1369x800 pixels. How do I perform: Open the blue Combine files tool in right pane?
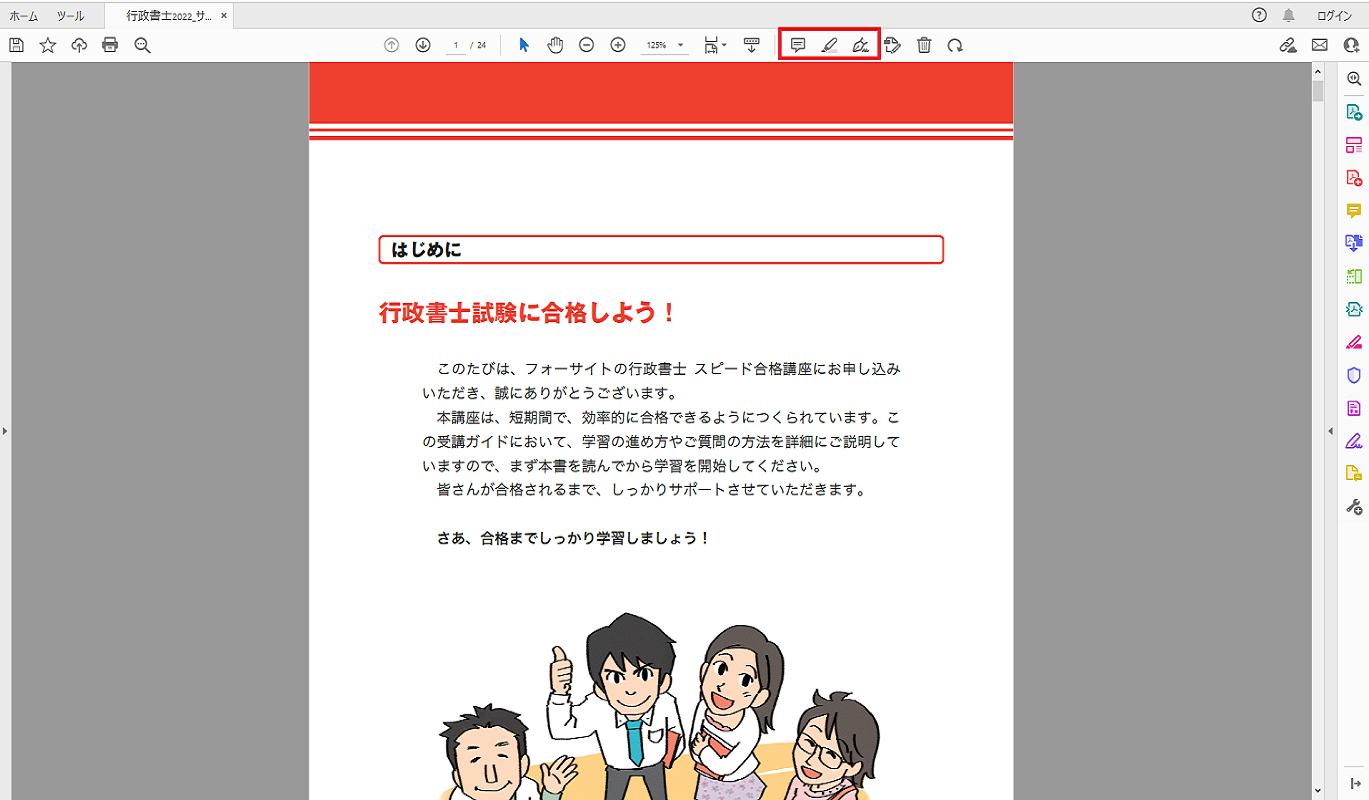tap(1354, 243)
